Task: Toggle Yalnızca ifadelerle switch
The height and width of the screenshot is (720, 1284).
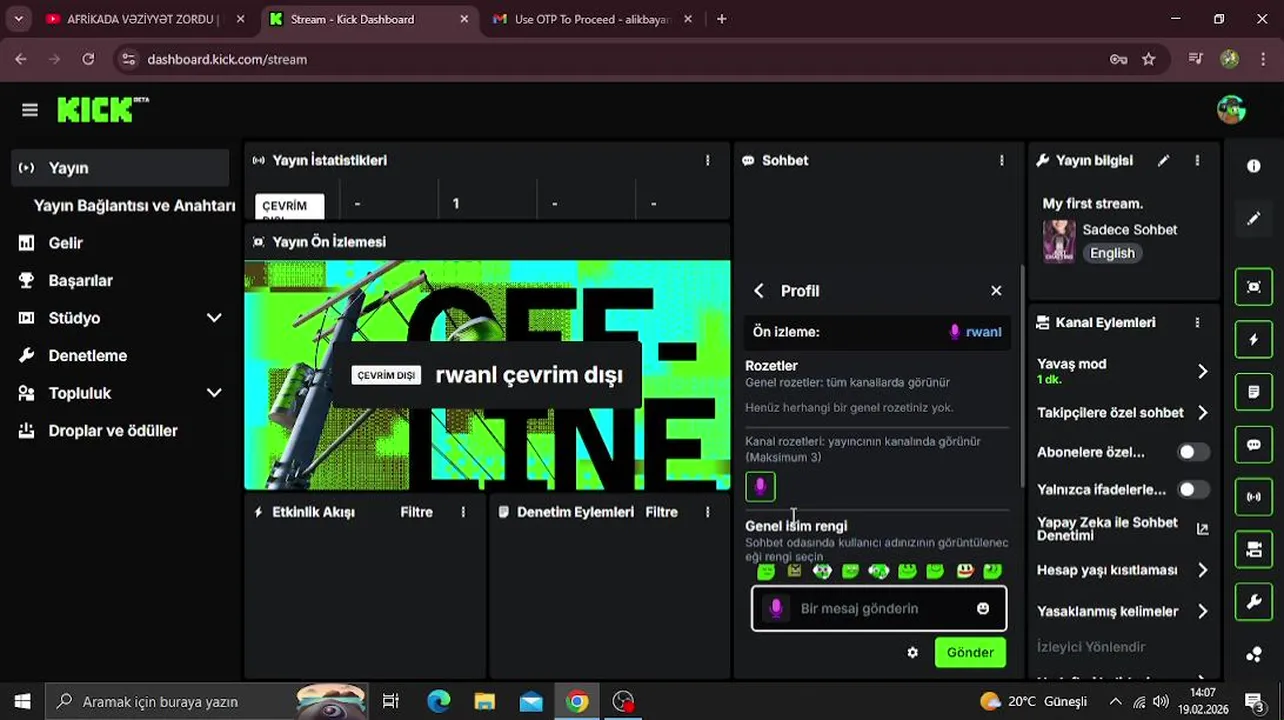Action: 1192,490
